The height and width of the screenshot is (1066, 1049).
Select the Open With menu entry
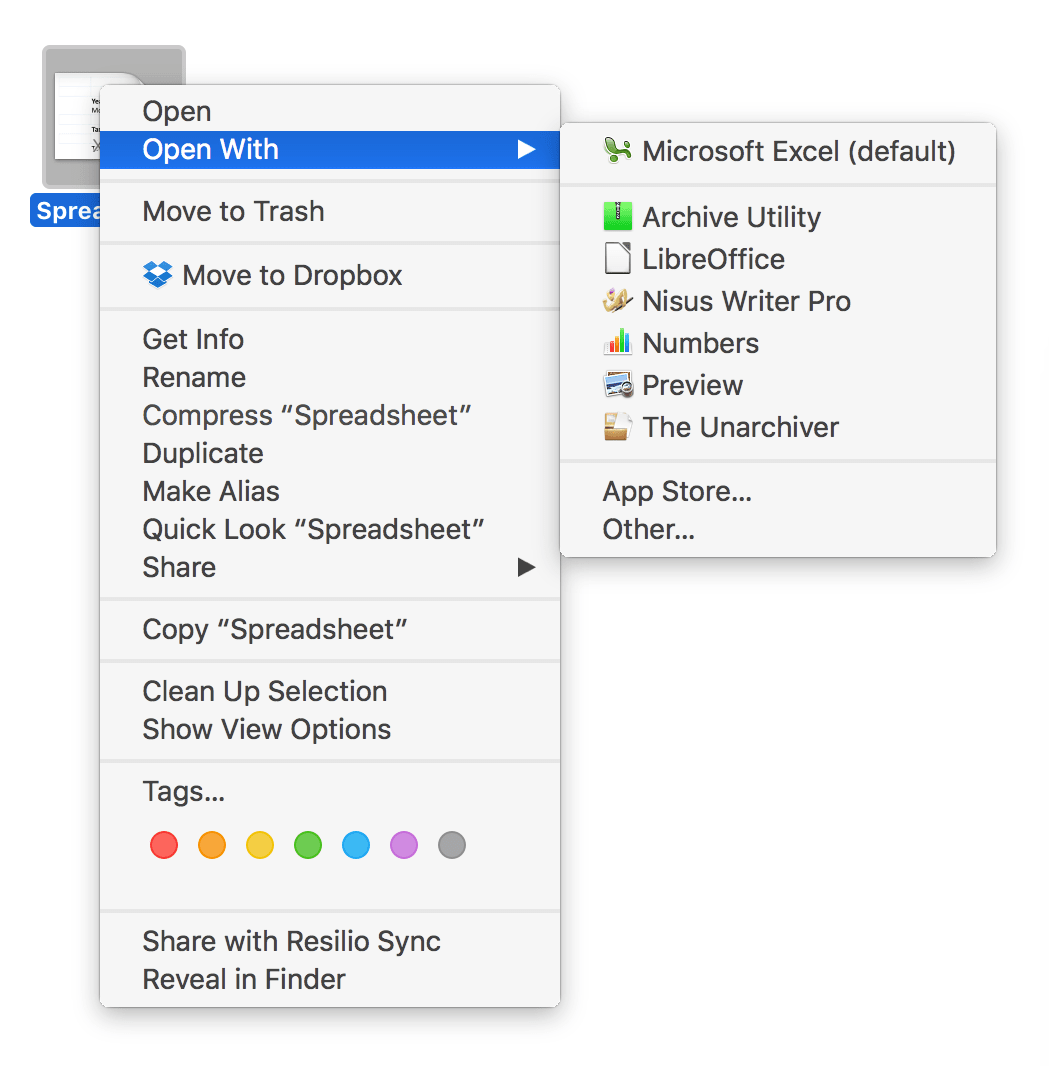(x=330, y=150)
